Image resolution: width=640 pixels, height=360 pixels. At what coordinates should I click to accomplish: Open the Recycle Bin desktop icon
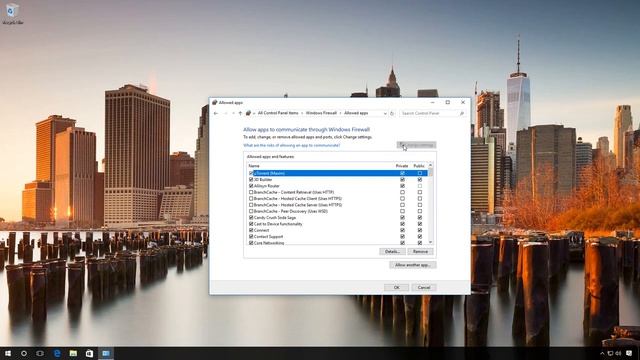click(12, 13)
